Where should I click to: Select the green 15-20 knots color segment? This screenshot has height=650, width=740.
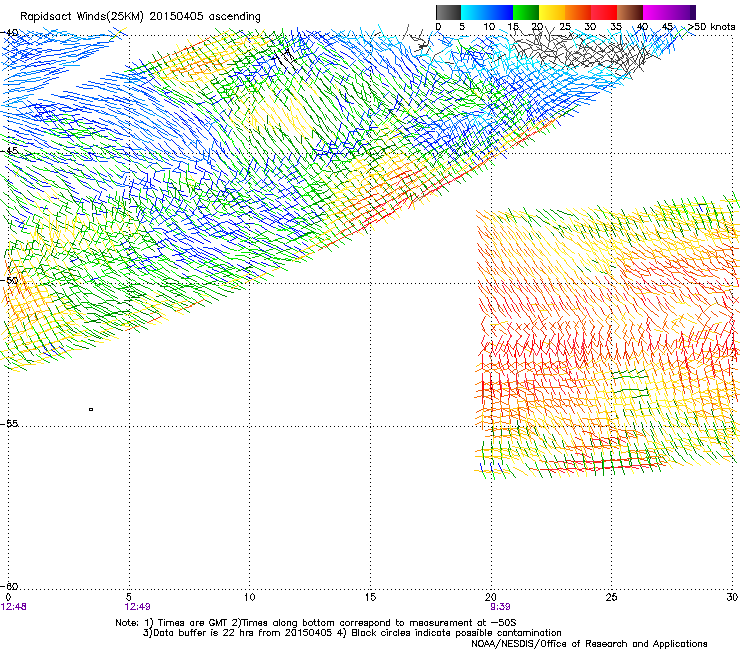526,12
